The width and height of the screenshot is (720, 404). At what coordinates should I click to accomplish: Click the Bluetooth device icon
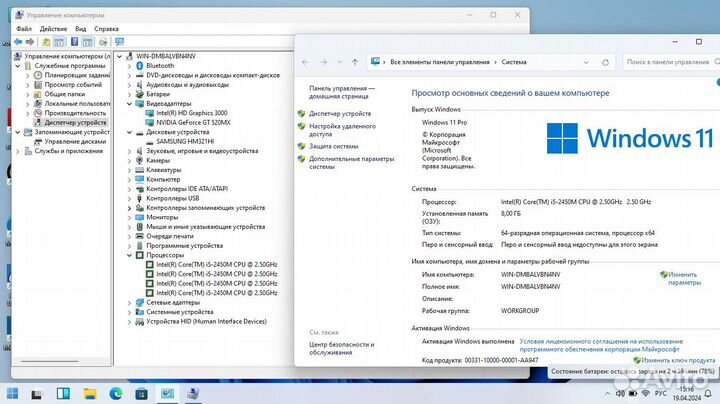[140, 66]
